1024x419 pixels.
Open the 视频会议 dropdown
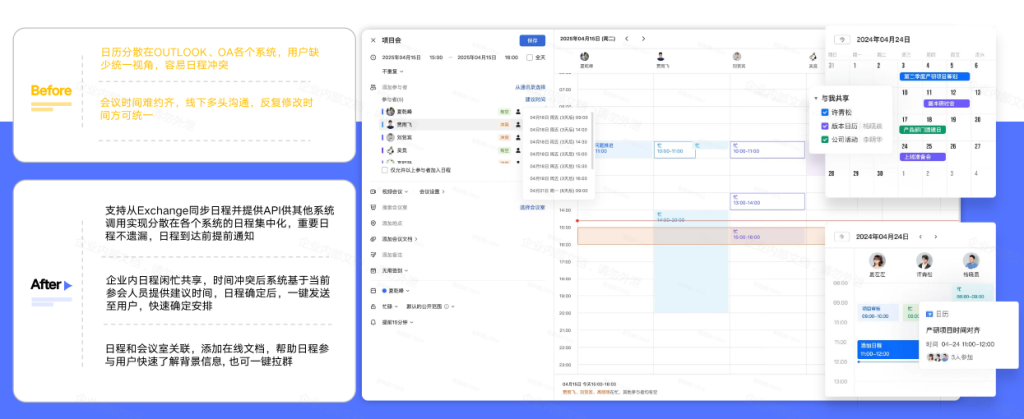(395, 192)
